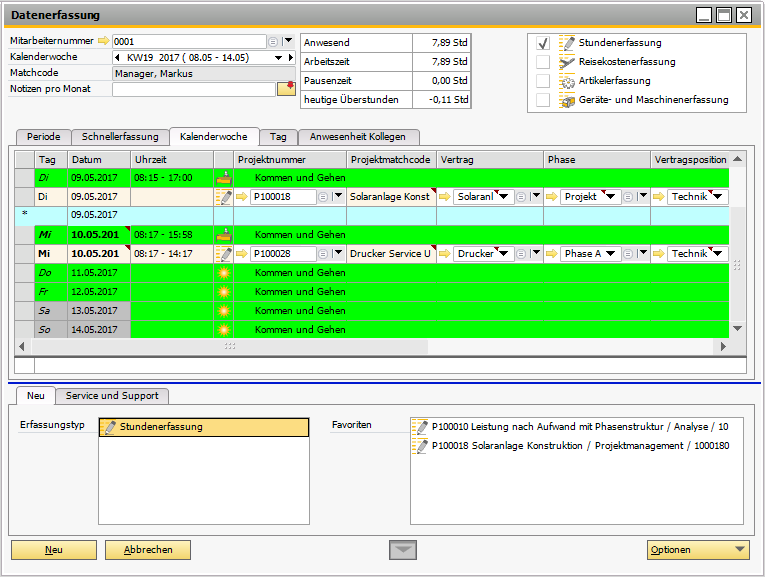Click the Mitarbeiternummer field showing 0001
Screen dimensions: 765x577
click(190, 41)
